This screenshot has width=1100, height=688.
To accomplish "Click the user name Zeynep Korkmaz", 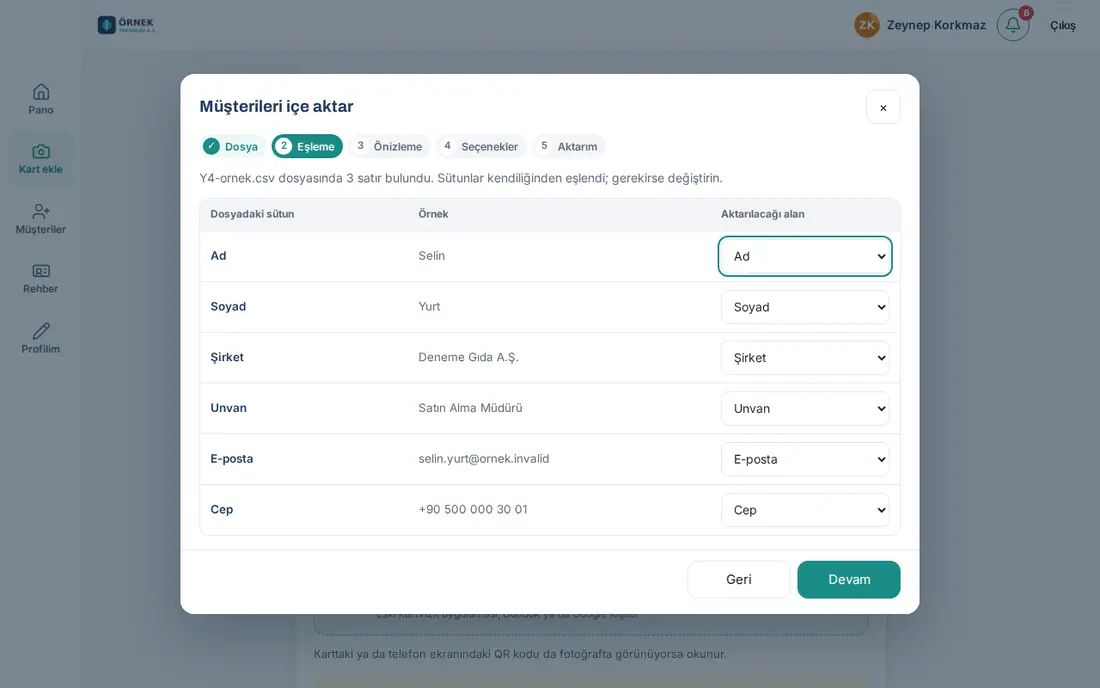I will point(936,25).
